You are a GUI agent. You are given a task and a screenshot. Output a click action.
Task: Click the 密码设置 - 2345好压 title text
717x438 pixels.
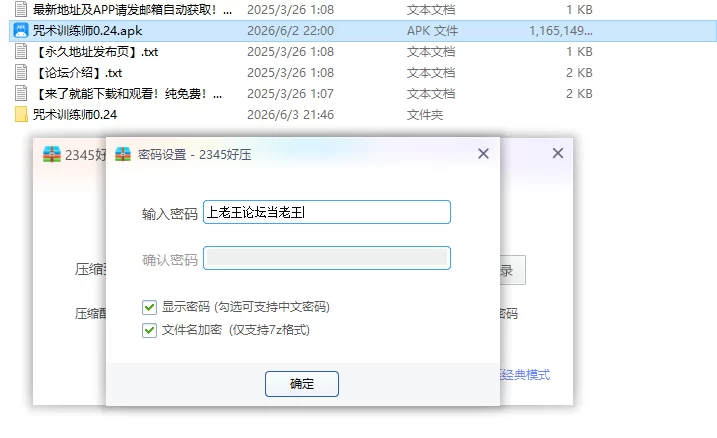pyautogui.click(x=194, y=155)
